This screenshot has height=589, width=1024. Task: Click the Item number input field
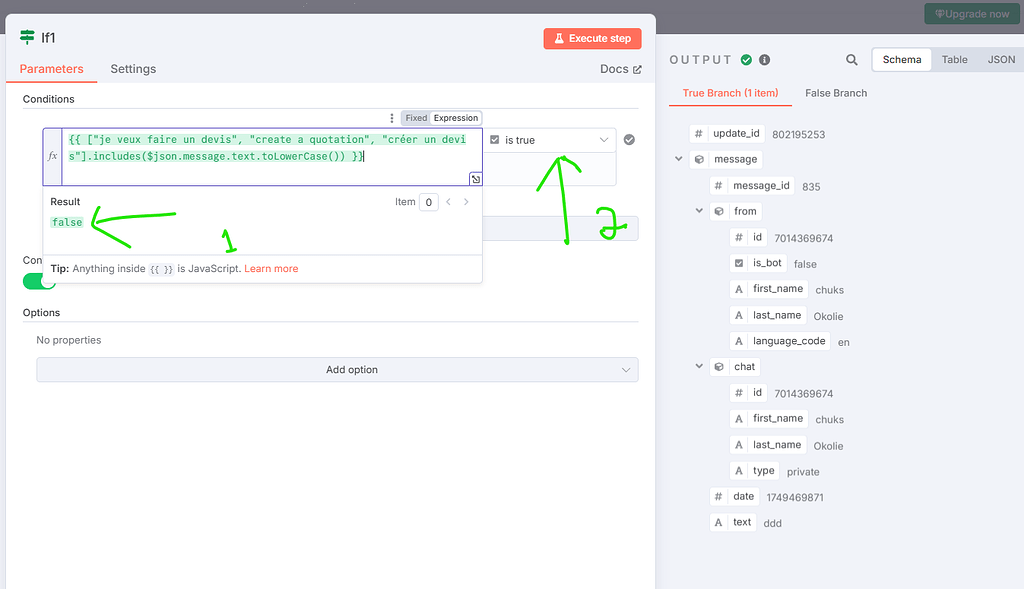tap(428, 201)
